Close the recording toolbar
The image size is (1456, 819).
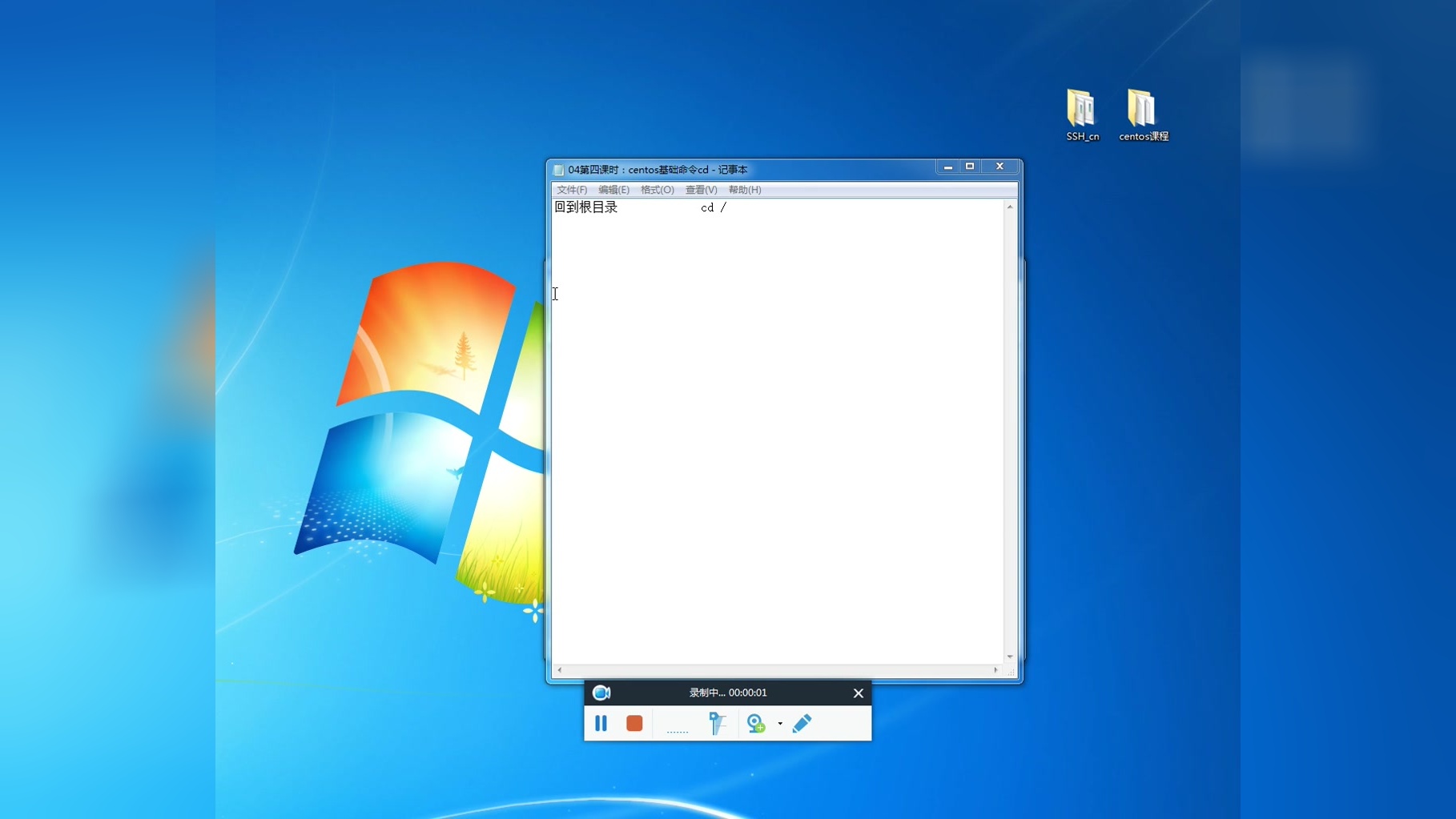[859, 693]
